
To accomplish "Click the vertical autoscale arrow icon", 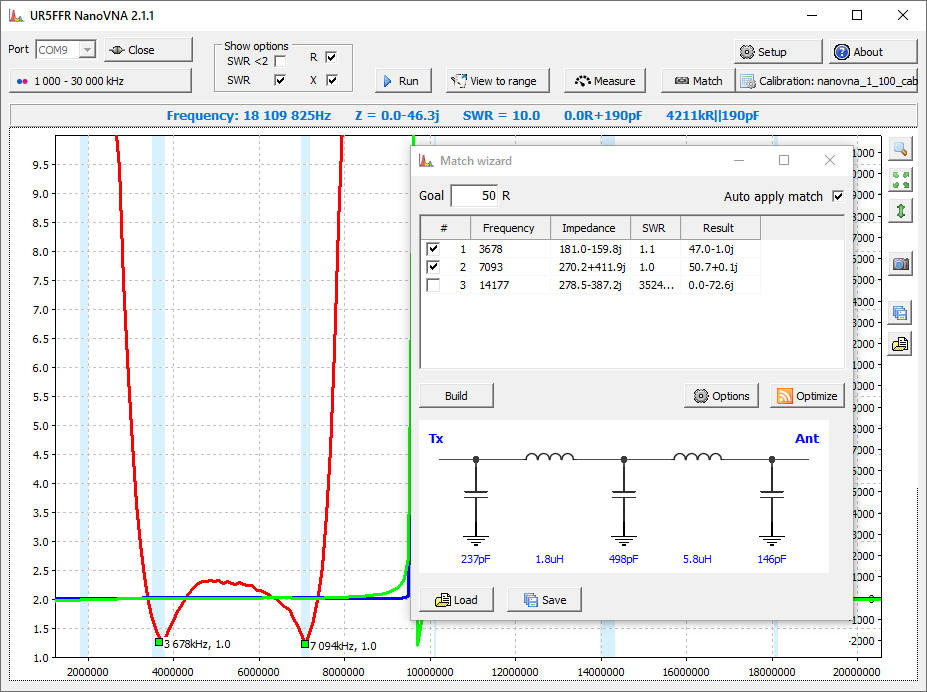I will click(900, 211).
